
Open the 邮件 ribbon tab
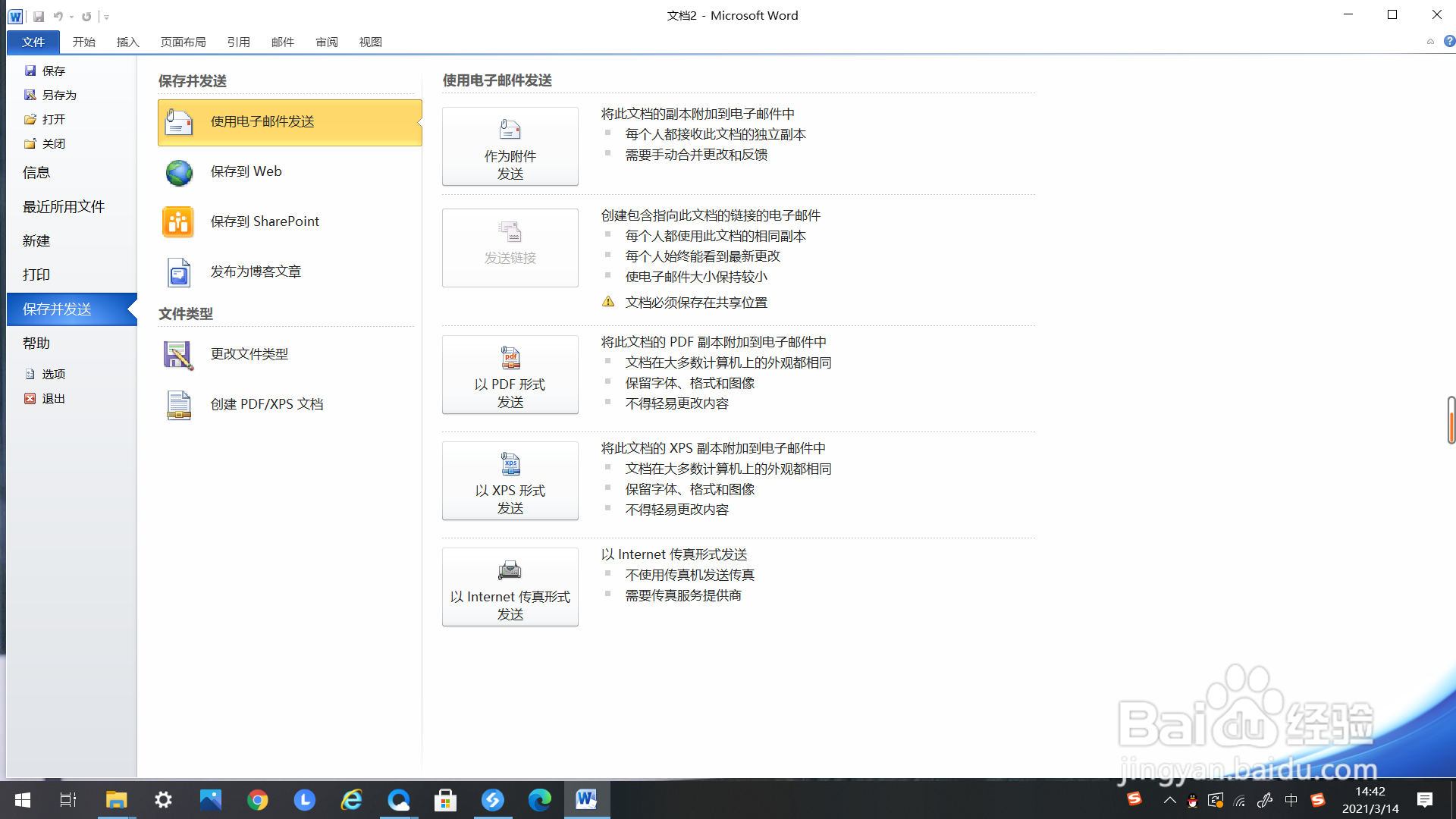pos(281,42)
